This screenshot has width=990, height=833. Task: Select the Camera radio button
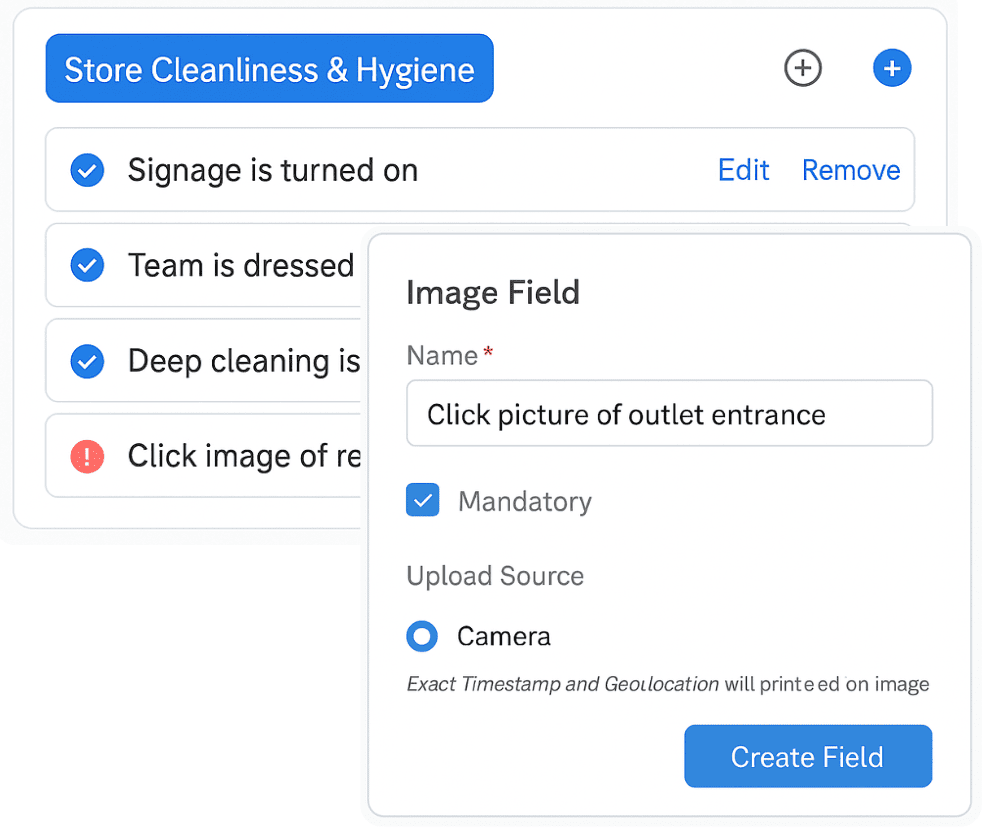(x=423, y=636)
